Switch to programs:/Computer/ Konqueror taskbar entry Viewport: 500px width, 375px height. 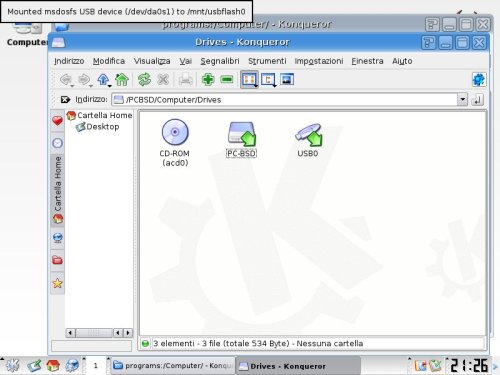point(172,366)
